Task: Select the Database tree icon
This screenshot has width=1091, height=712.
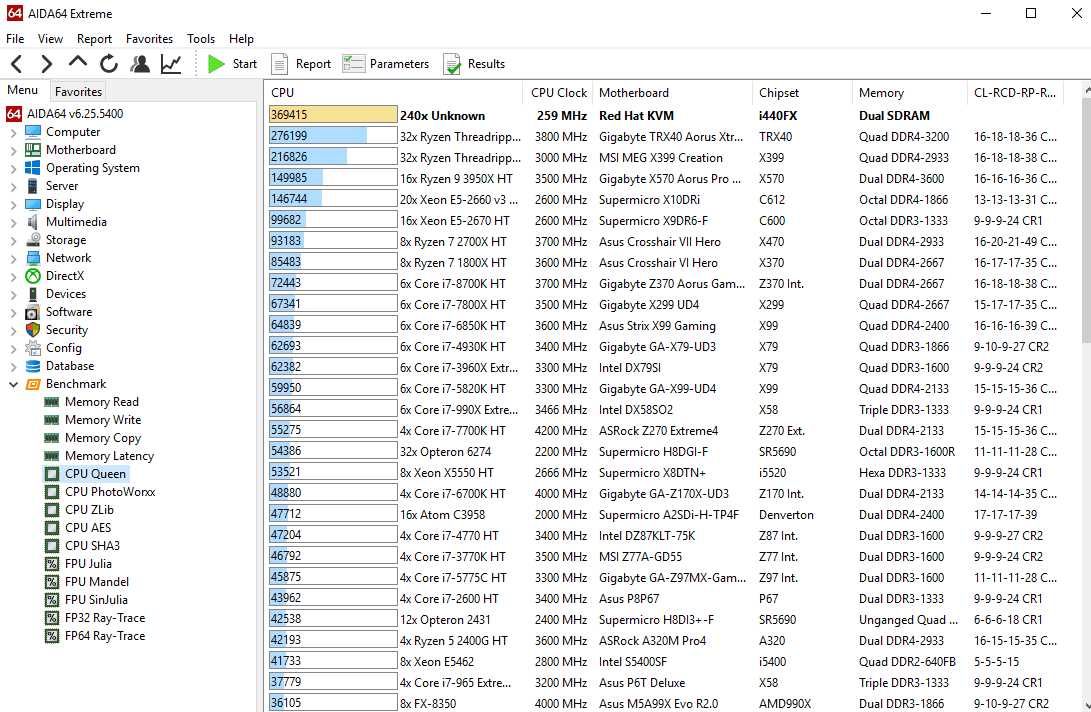Action: pos(33,366)
